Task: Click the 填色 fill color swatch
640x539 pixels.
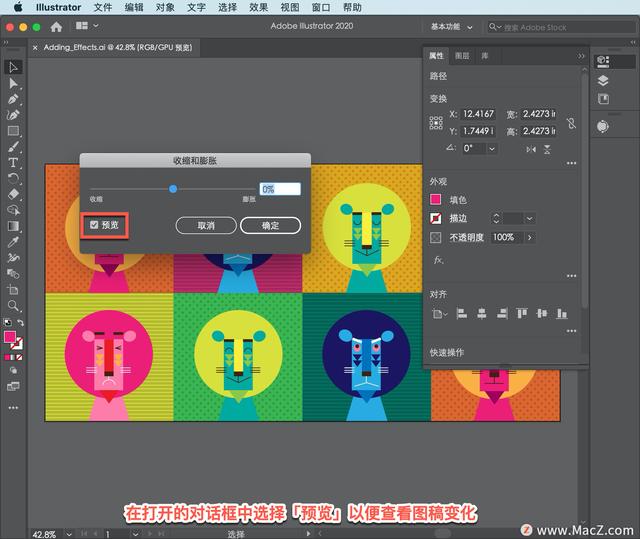Action: pos(436,200)
